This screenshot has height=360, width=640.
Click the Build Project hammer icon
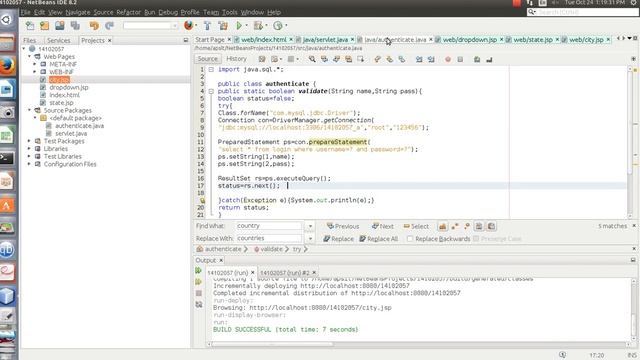coord(207,26)
